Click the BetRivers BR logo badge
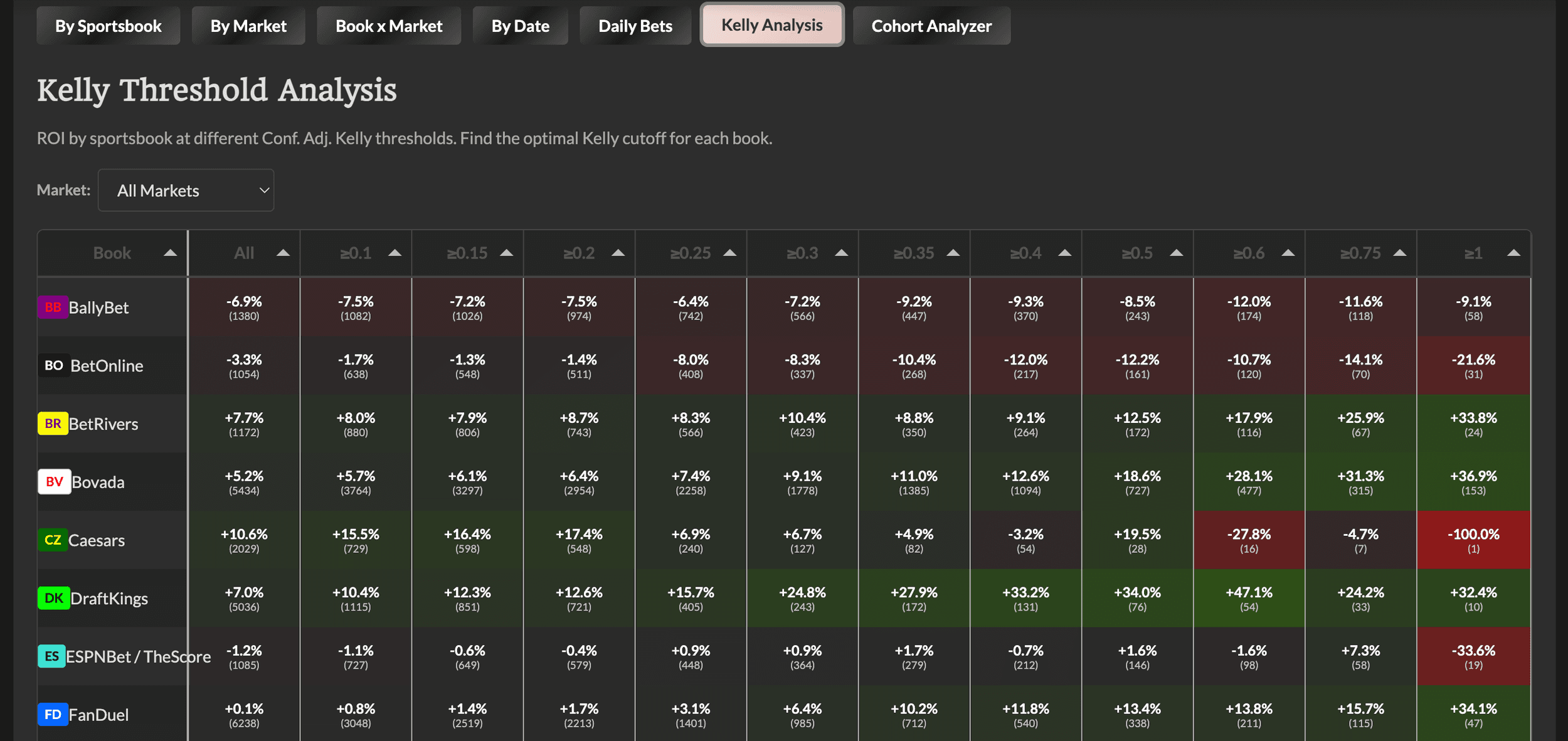Image resolution: width=1568 pixels, height=741 pixels. coord(53,424)
